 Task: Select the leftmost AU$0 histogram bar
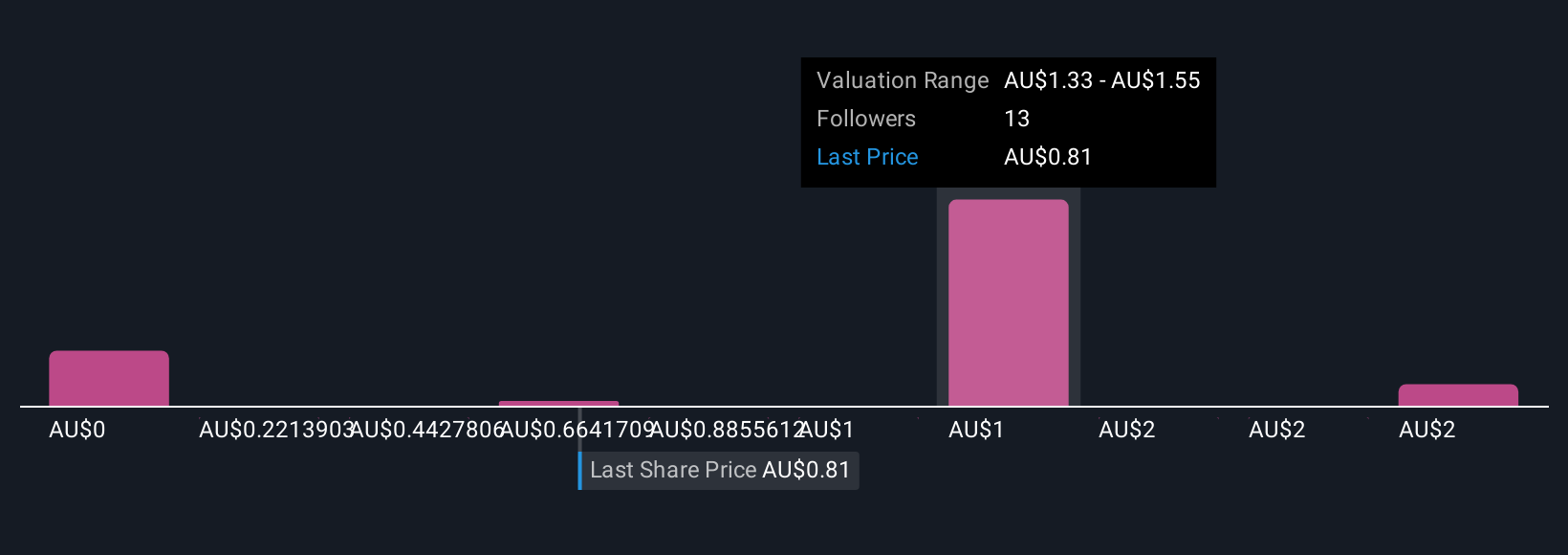(109, 378)
